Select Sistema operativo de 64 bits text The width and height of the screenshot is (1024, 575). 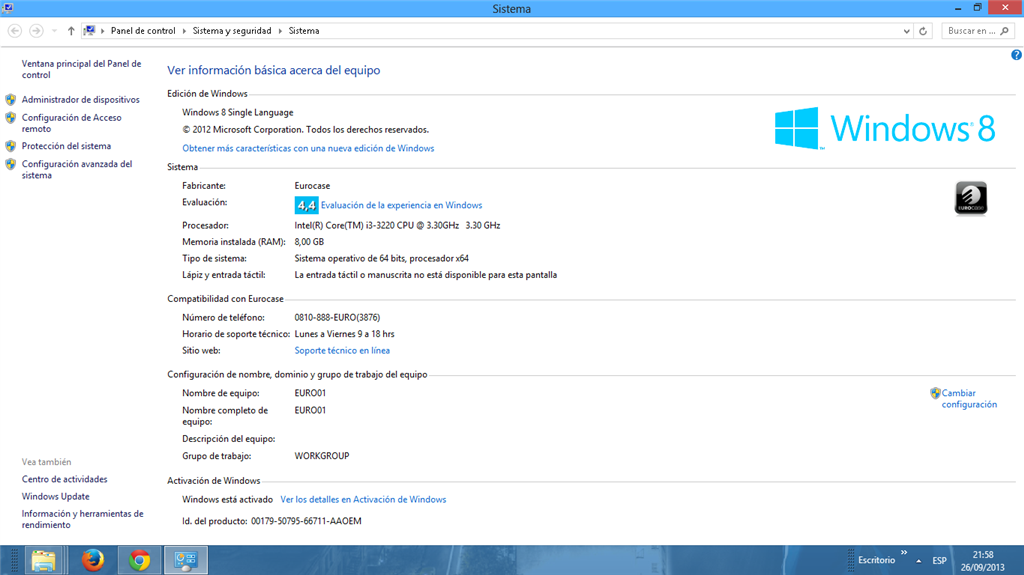click(381, 258)
